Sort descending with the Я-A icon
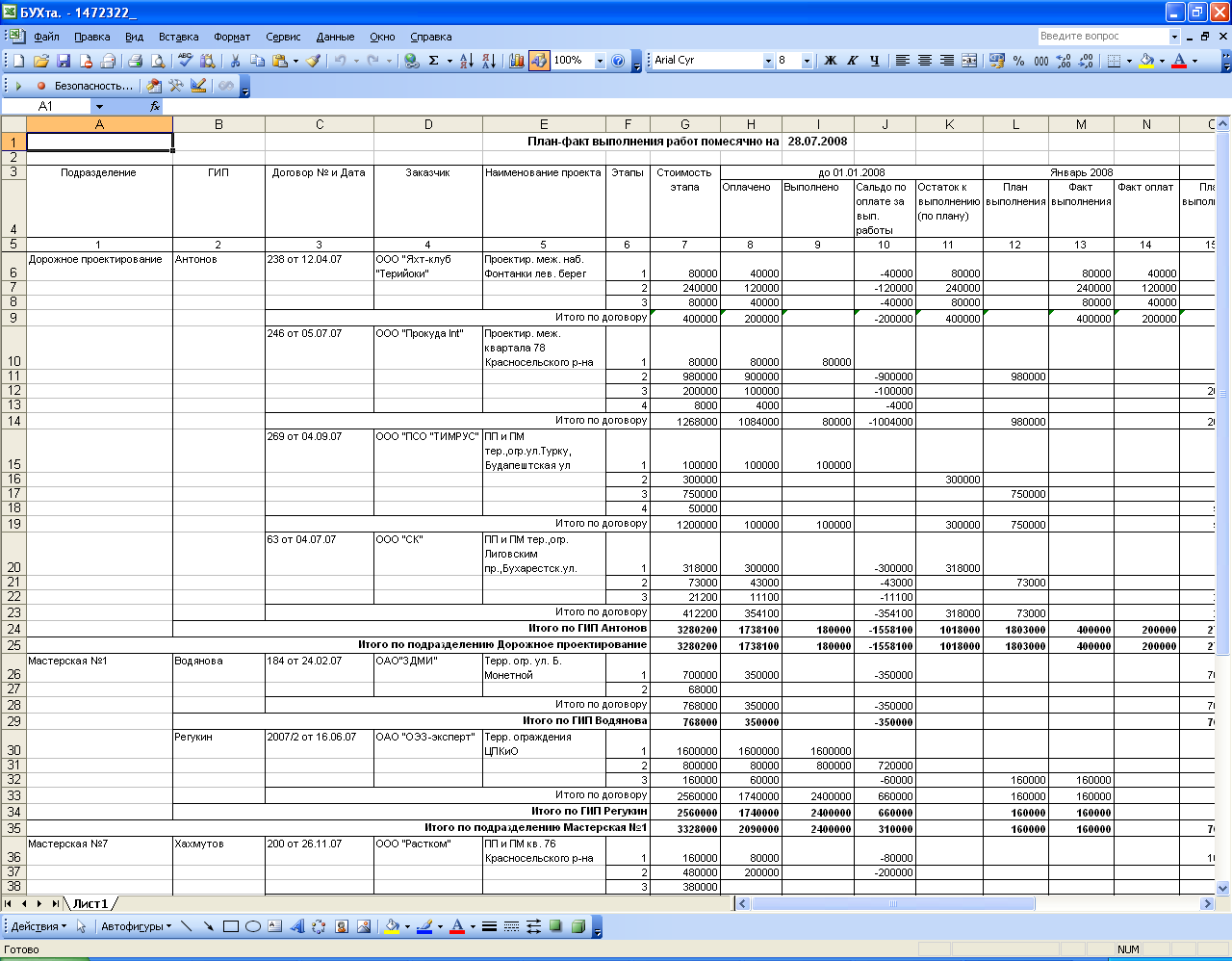This screenshot has width=1232, height=961. pos(489,61)
